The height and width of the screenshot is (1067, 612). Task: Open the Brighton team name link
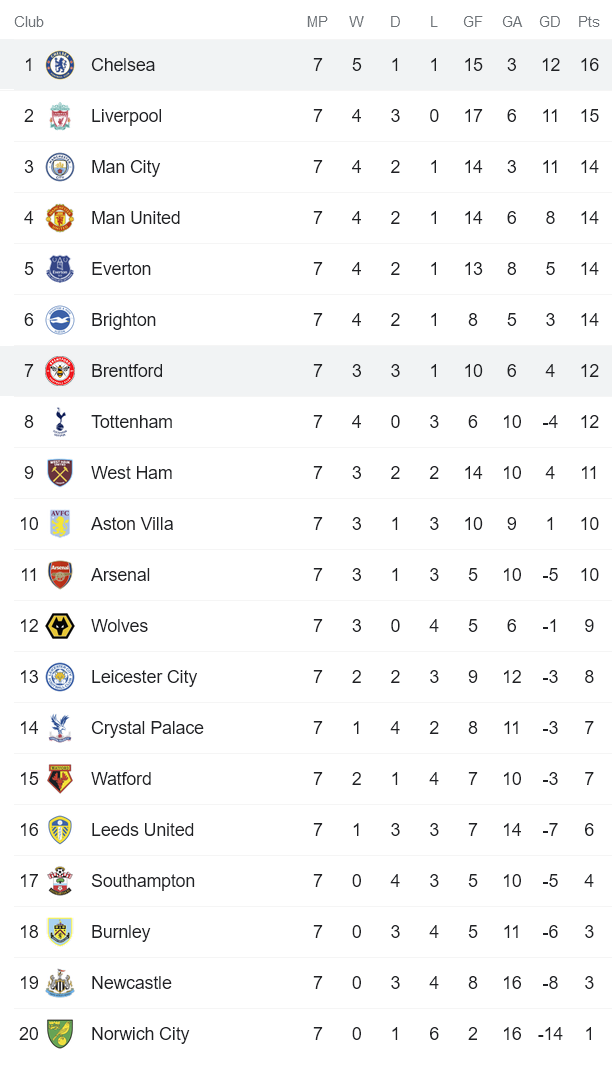click(x=123, y=320)
